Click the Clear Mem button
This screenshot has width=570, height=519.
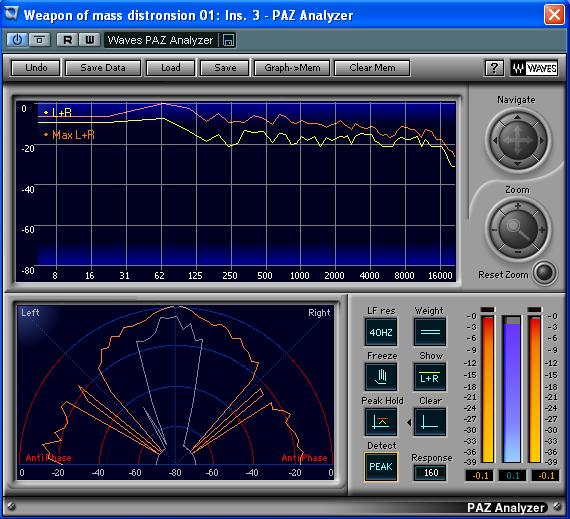click(372, 68)
